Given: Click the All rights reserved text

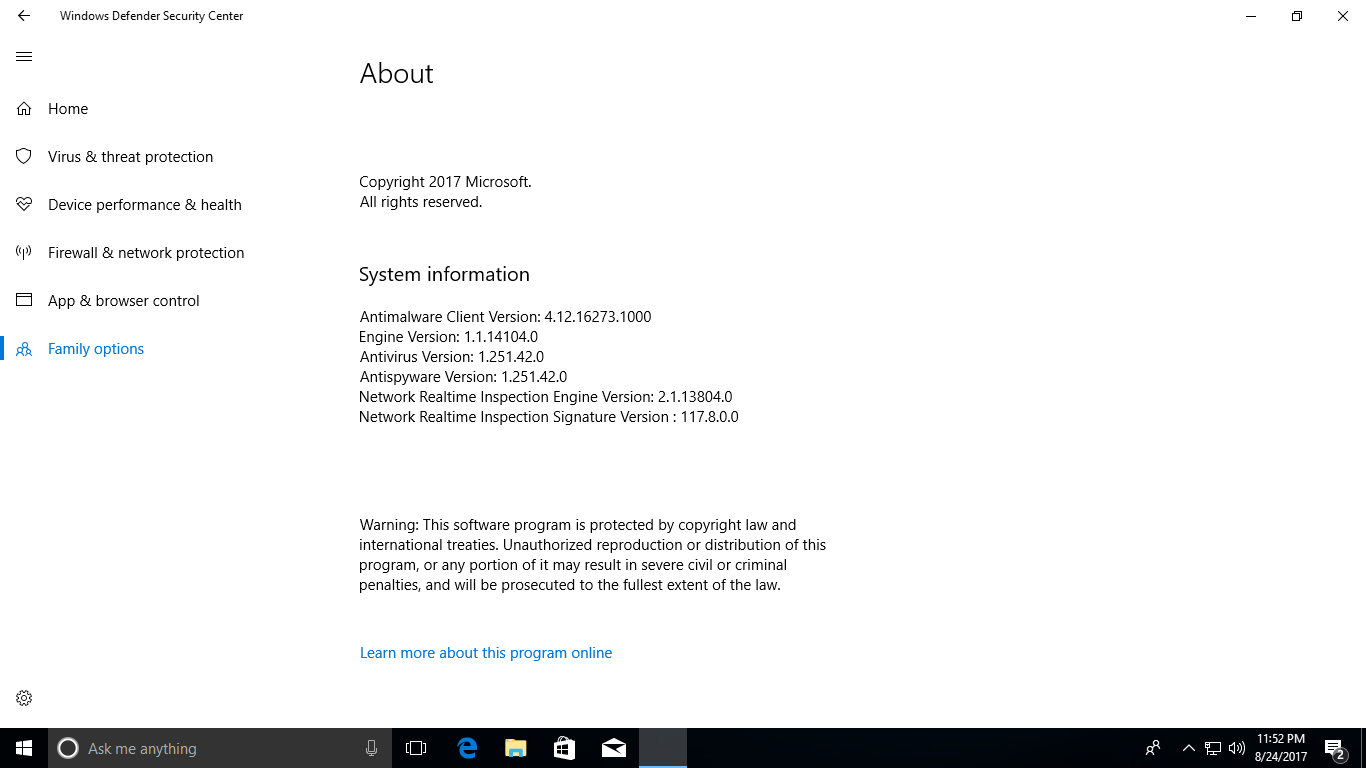Looking at the screenshot, I should [x=421, y=202].
